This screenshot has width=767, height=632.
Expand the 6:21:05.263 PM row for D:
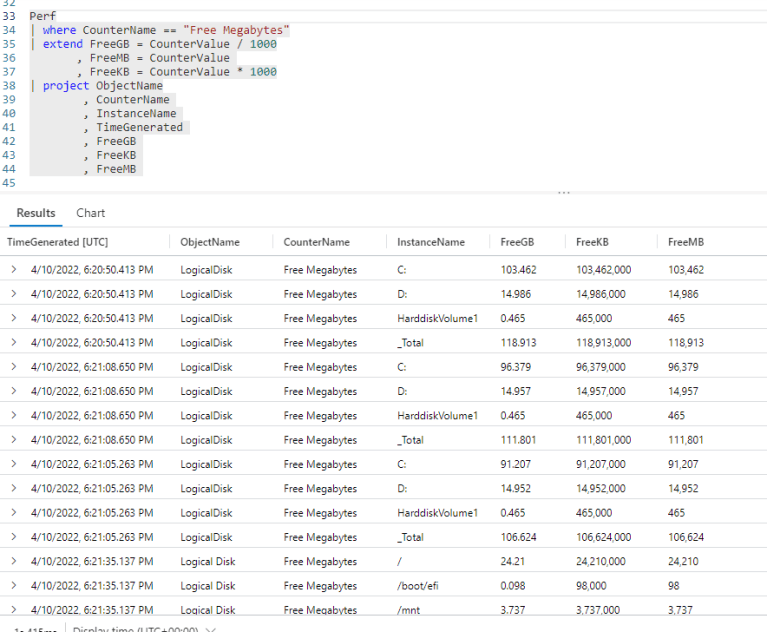[x=14, y=488]
